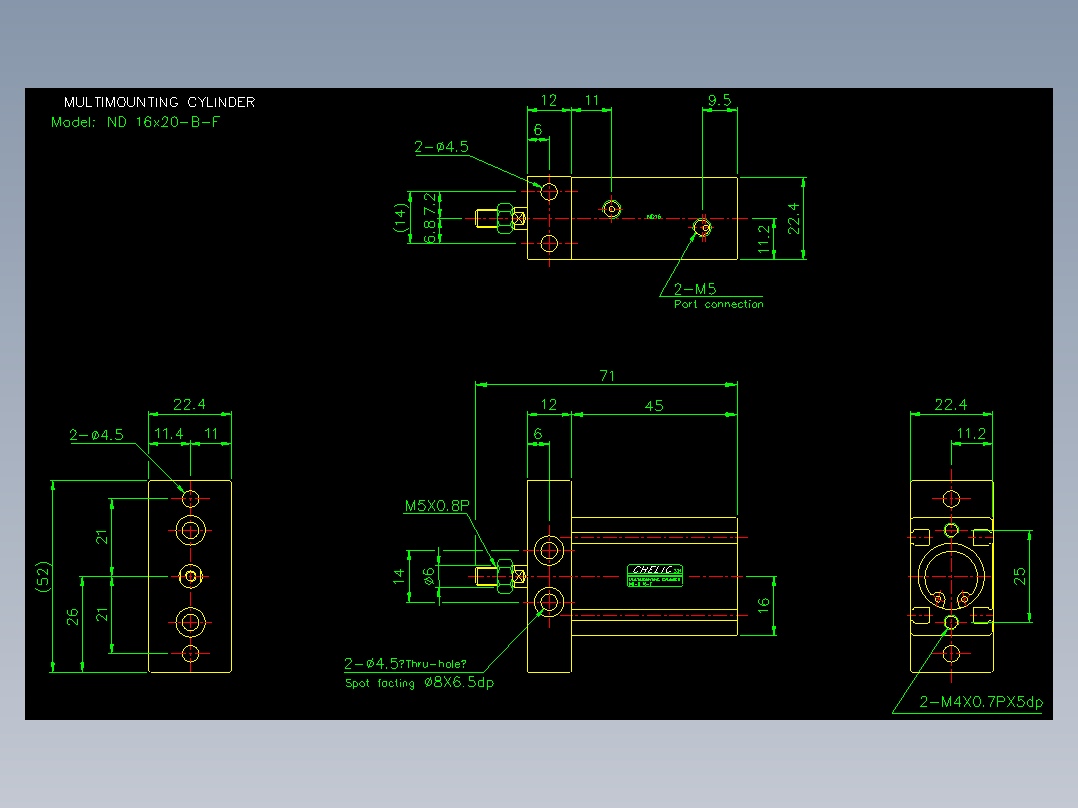Click the 45 body length dimension
This screenshot has height=808, width=1078.
pos(654,406)
